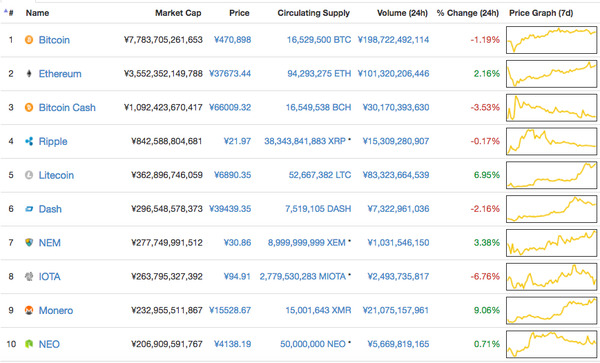This screenshot has width=600, height=363.
Task: Click Dash volume ¥7,322,961,036
Action: point(398,209)
